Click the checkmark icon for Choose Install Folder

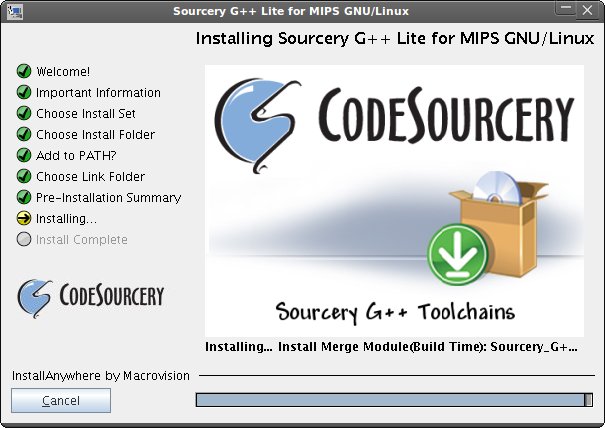tap(24, 134)
